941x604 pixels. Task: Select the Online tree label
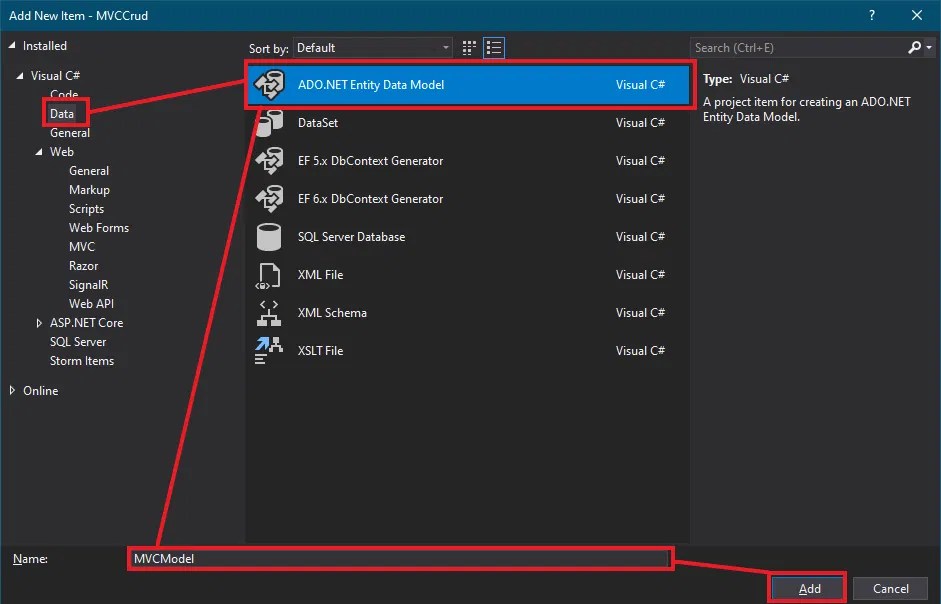point(40,391)
